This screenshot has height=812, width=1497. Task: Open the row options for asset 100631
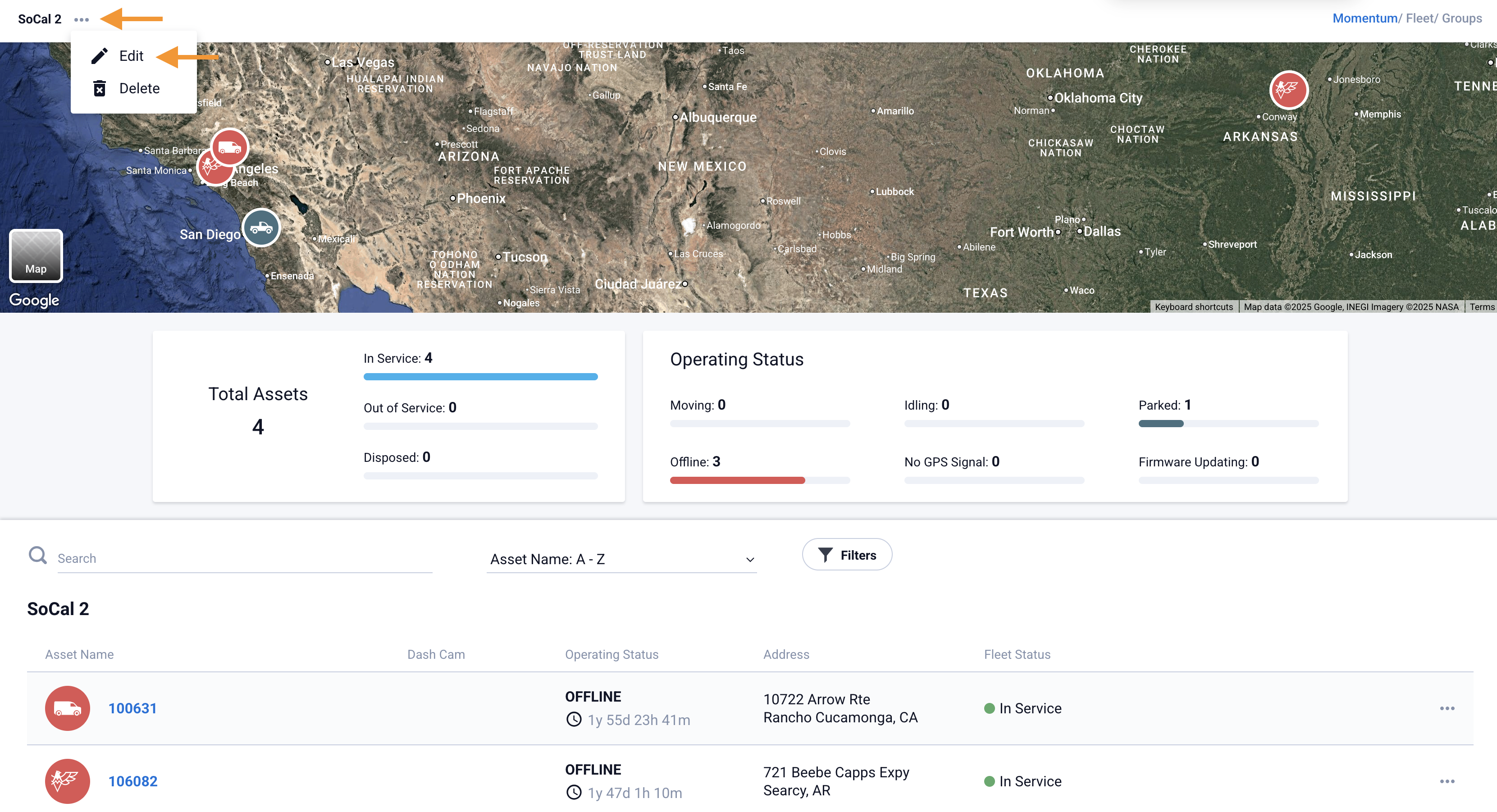tap(1447, 708)
